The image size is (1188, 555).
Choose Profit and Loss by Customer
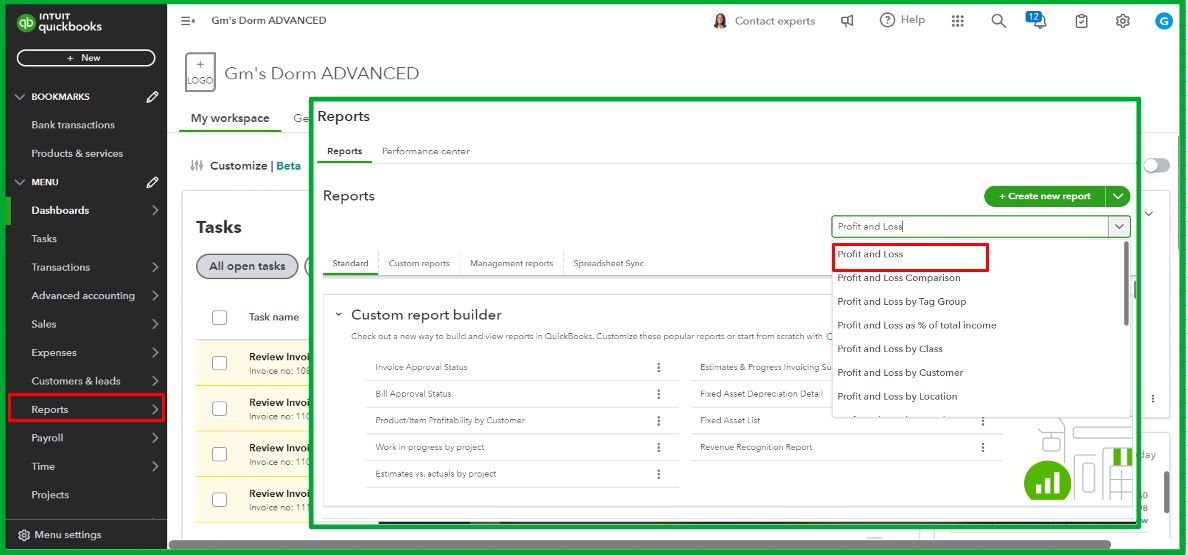(900, 373)
